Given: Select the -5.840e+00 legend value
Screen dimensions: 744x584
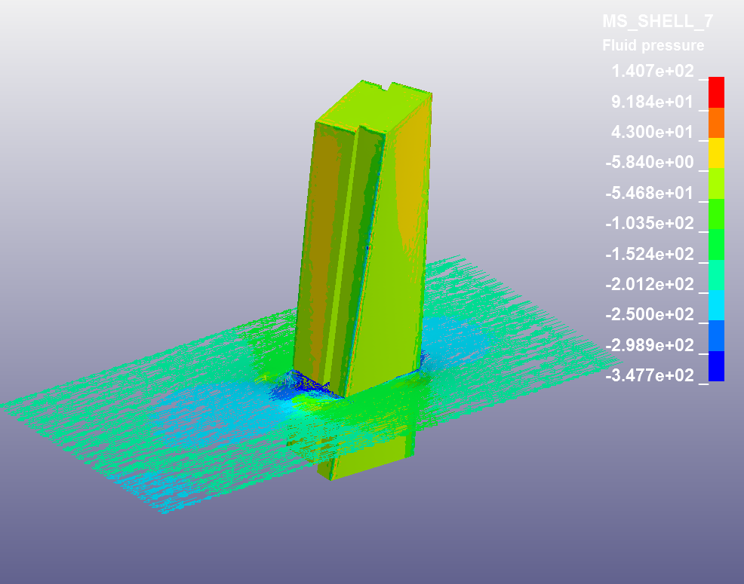Looking at the screenshot, I should [650, 163].
